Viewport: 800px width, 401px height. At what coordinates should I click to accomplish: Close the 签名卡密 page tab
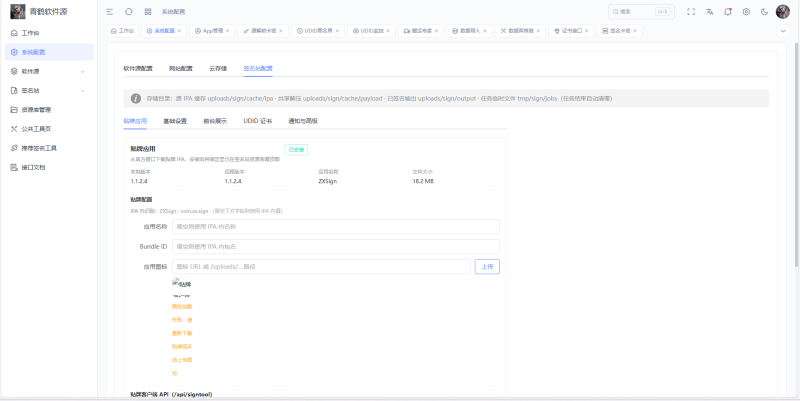point(635,31)
